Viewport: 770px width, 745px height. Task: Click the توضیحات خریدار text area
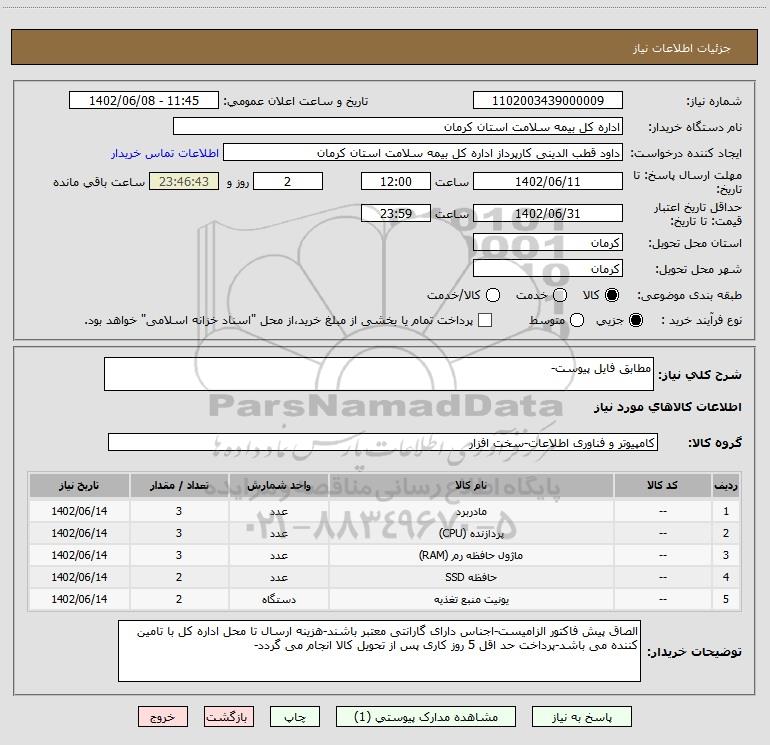click(x=379, y=651)
